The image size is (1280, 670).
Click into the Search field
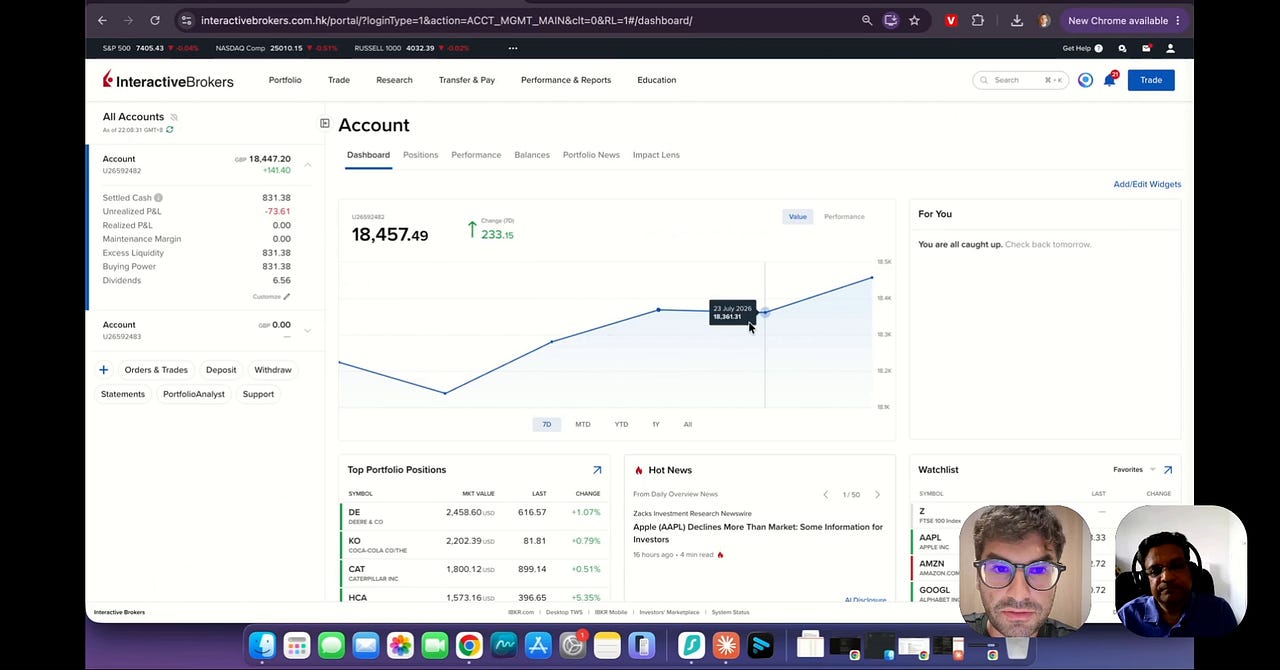(1020, 80)
